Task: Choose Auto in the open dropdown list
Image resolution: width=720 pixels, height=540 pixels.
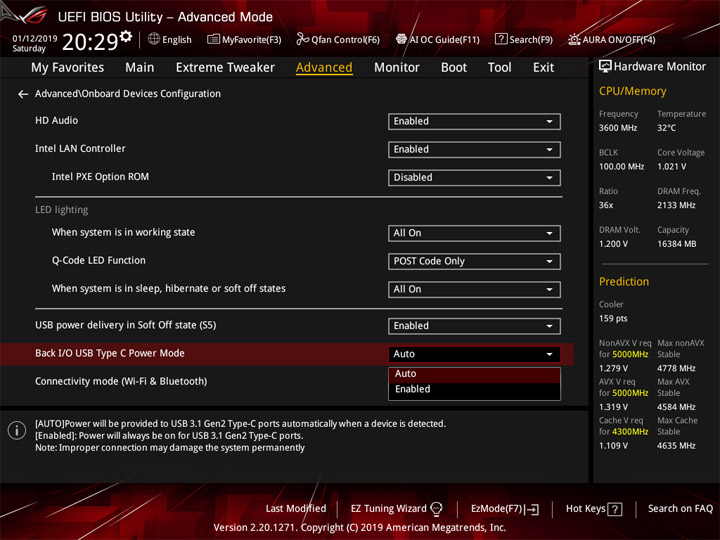Action: [x=474, y=374]
